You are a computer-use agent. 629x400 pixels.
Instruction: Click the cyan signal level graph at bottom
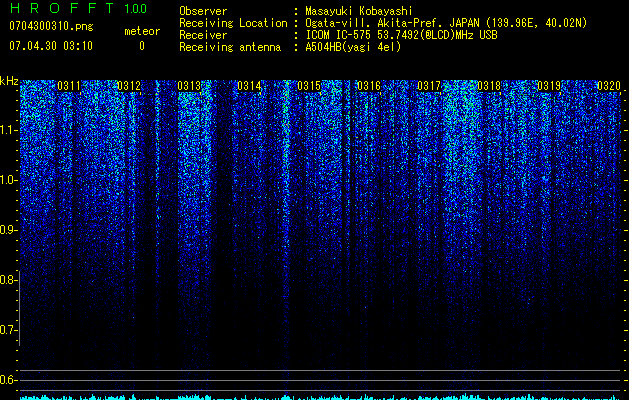(x=320, y=397)
